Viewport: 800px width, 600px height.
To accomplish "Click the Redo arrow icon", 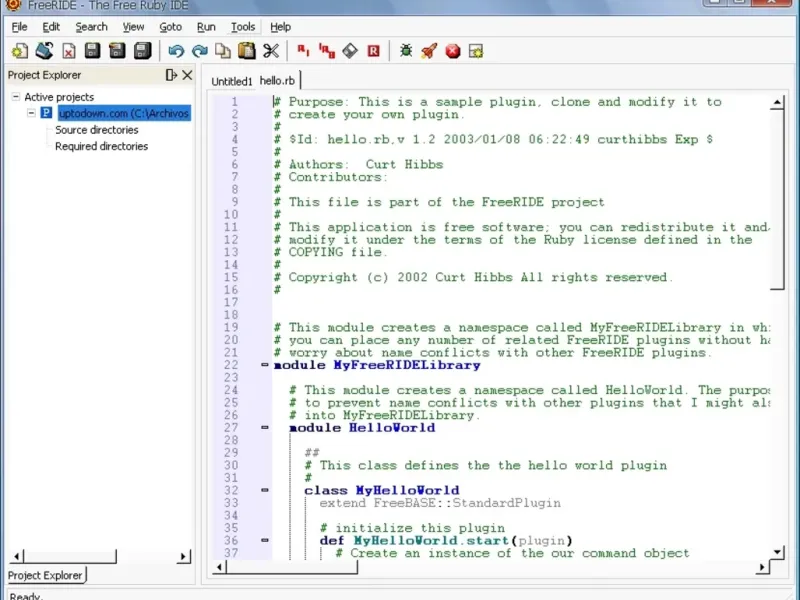I will point(200,51).
